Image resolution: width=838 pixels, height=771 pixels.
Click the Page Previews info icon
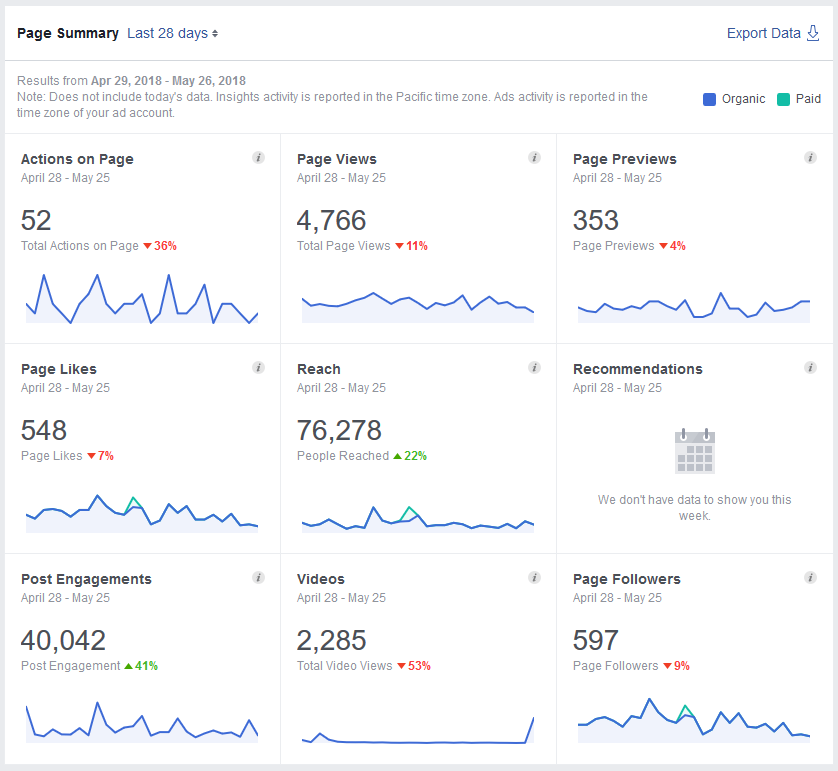[x=810, y=158]
